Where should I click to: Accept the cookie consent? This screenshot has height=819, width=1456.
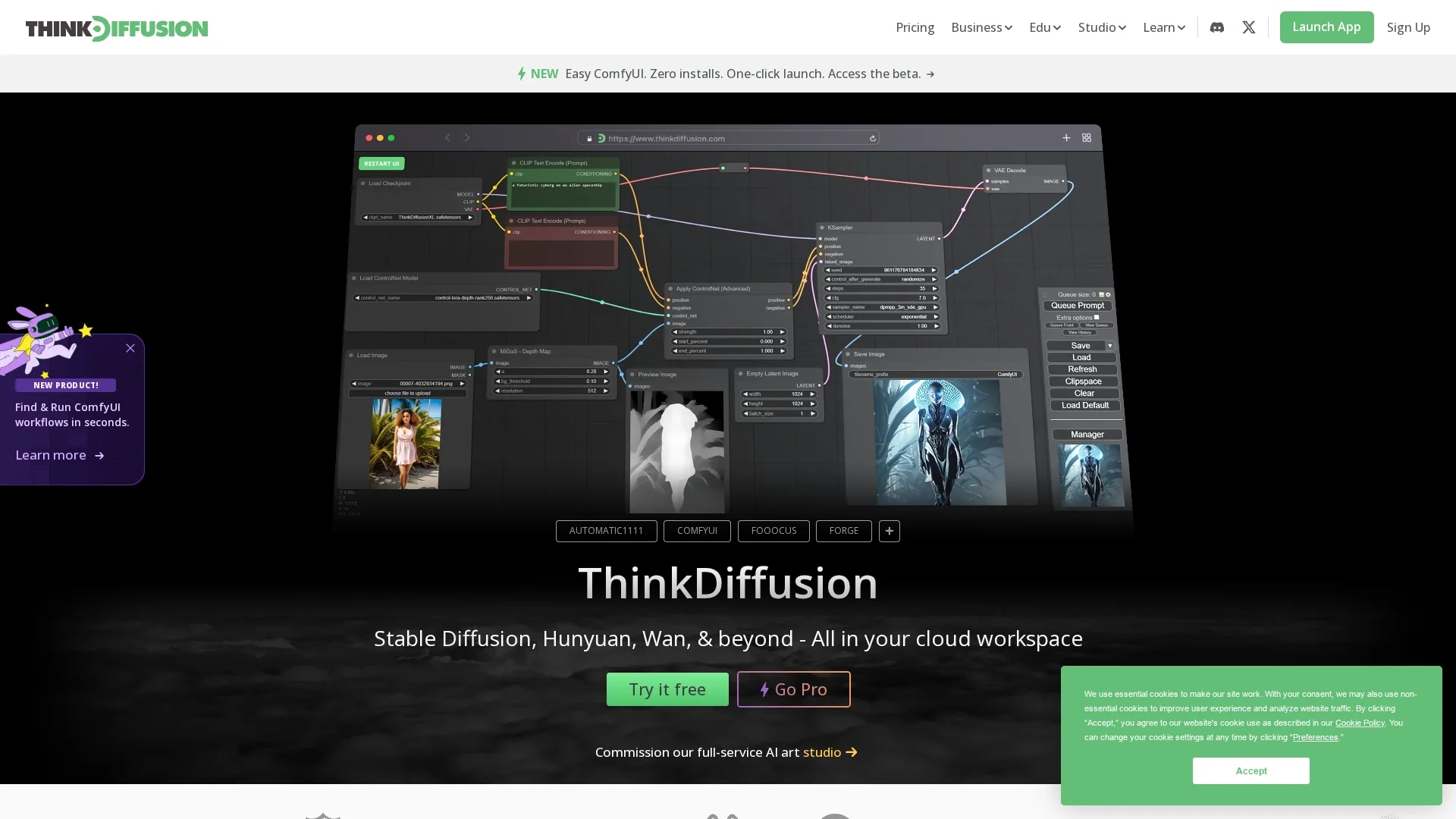click(x=1250, y=770)
